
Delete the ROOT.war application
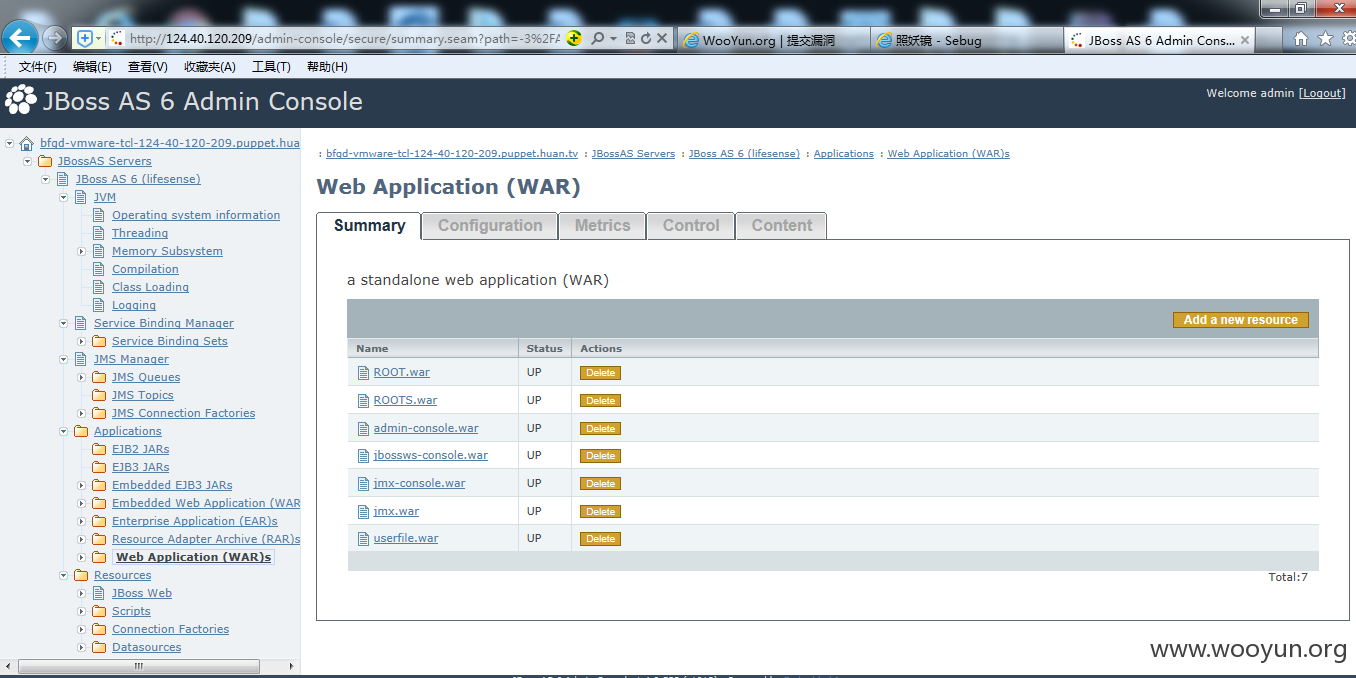pos(600,373)
